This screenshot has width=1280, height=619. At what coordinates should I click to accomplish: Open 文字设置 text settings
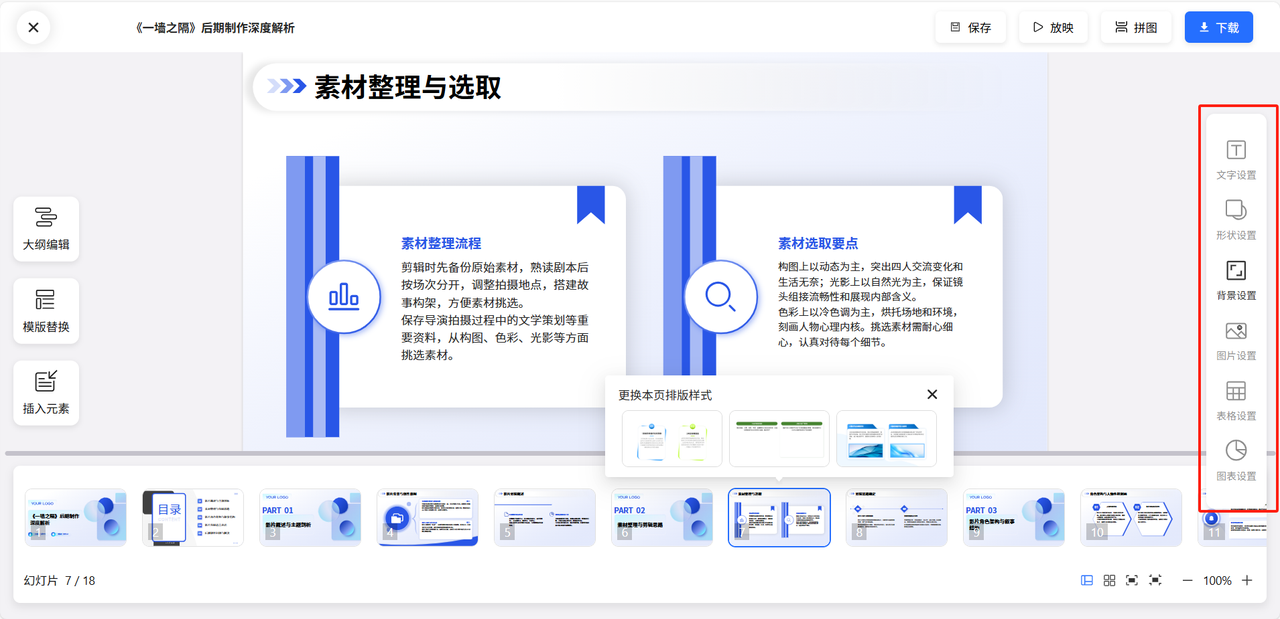tap(1236, 160)
